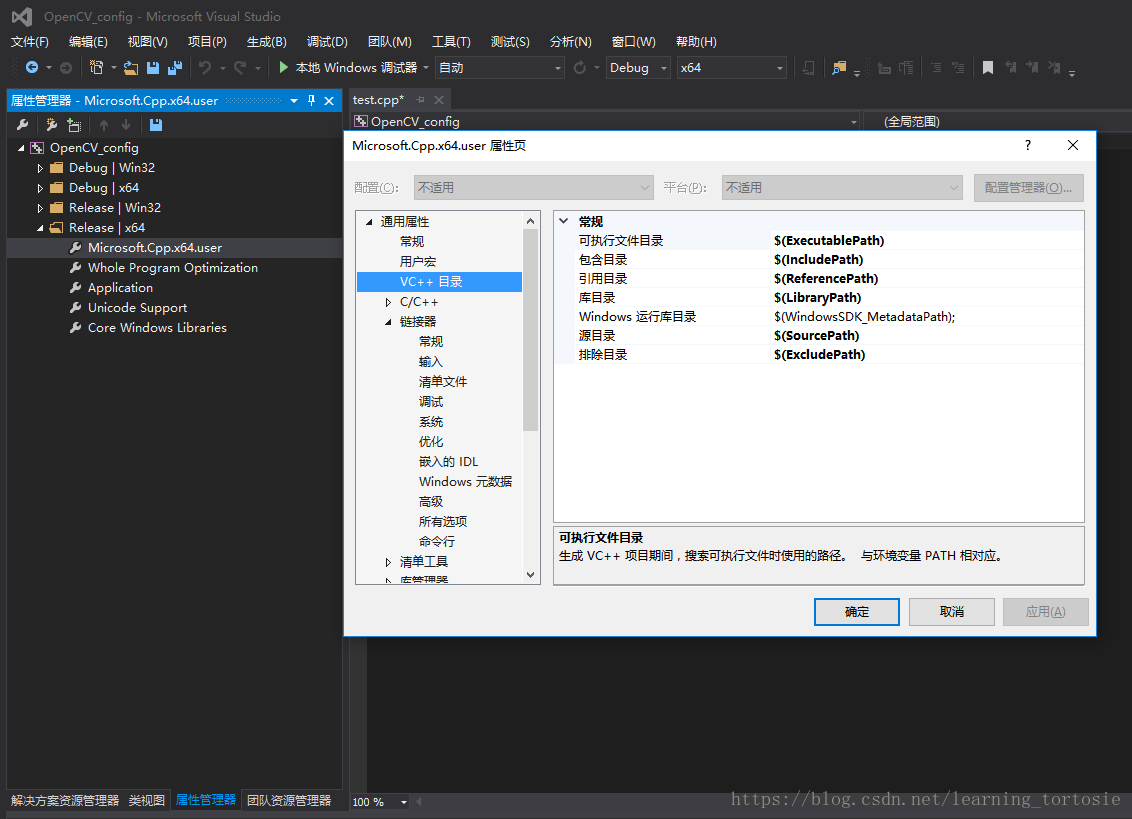This screenshot has width=1132, height=819.
Task: Select Core Windows Libraries sheet
Action: pos(157,328)
